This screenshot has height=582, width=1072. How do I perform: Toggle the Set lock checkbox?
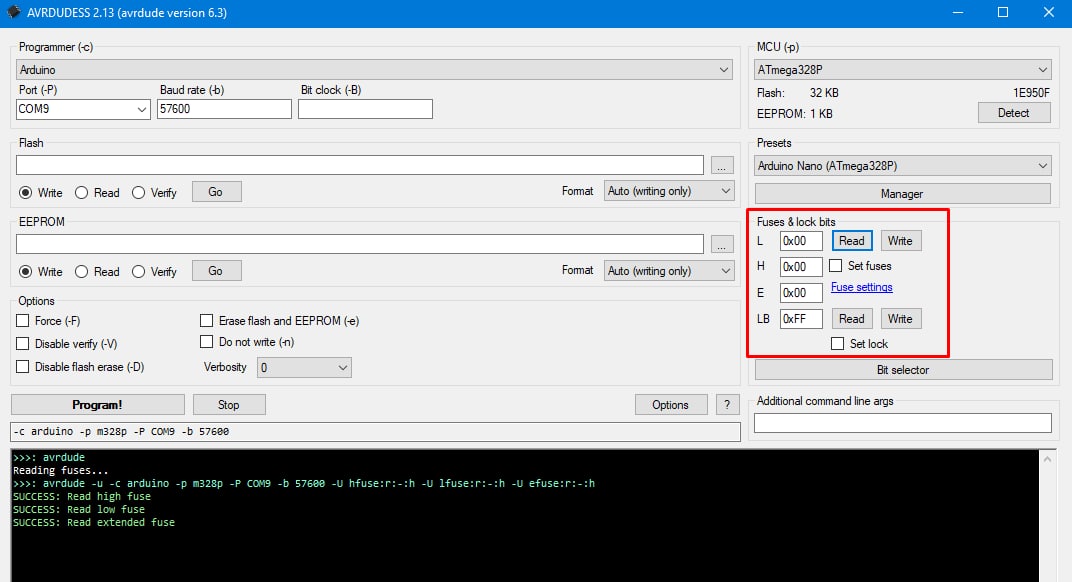pos(838,343)
